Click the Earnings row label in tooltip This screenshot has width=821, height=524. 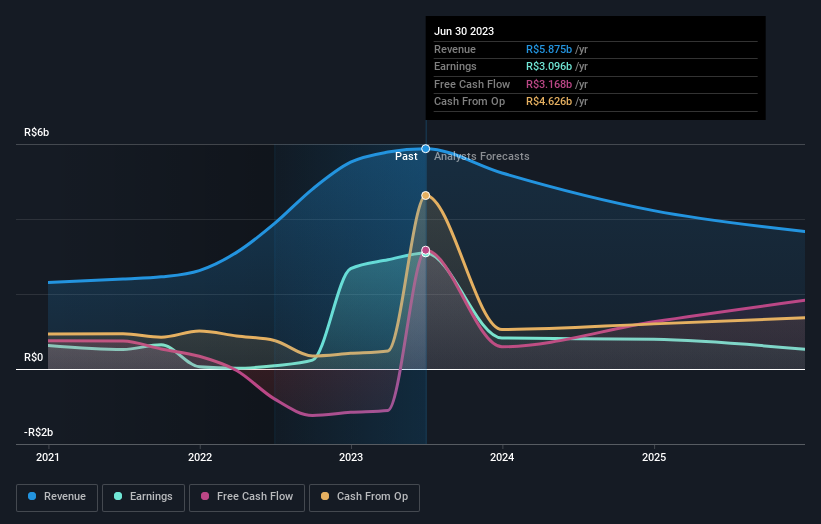click(455, 66)
